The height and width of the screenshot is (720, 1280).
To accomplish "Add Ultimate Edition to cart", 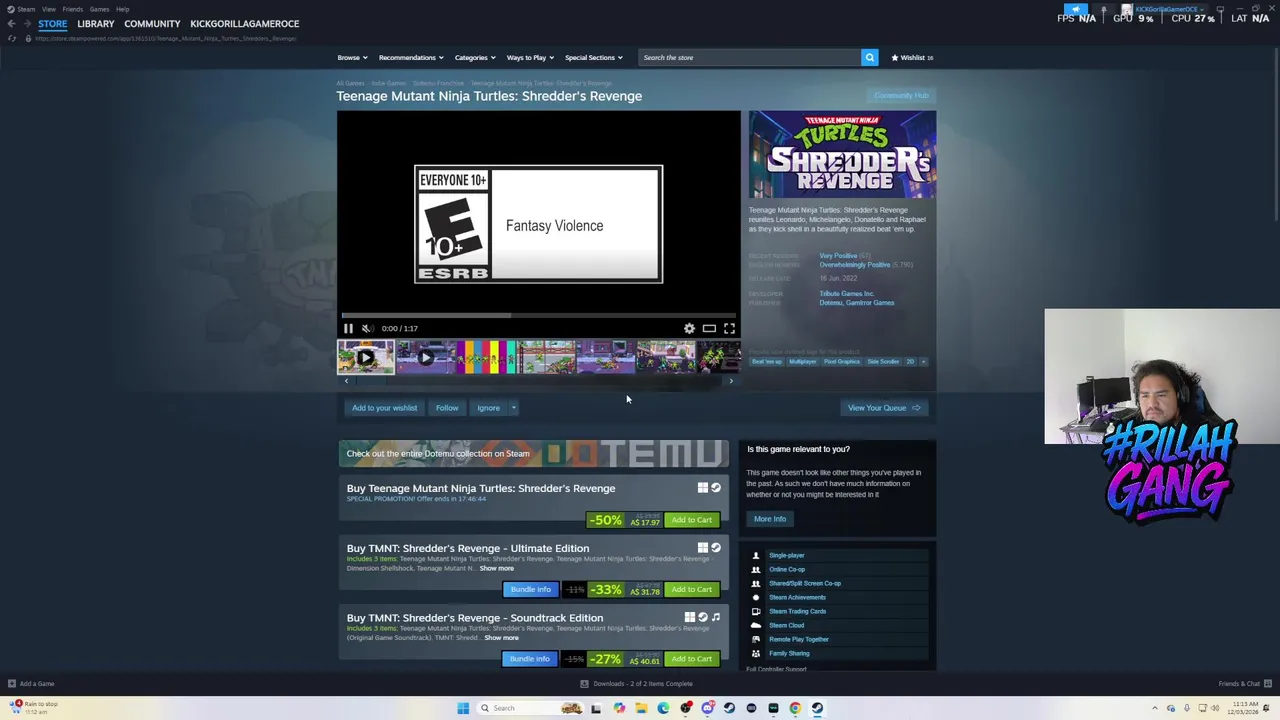I will [691, 590].
